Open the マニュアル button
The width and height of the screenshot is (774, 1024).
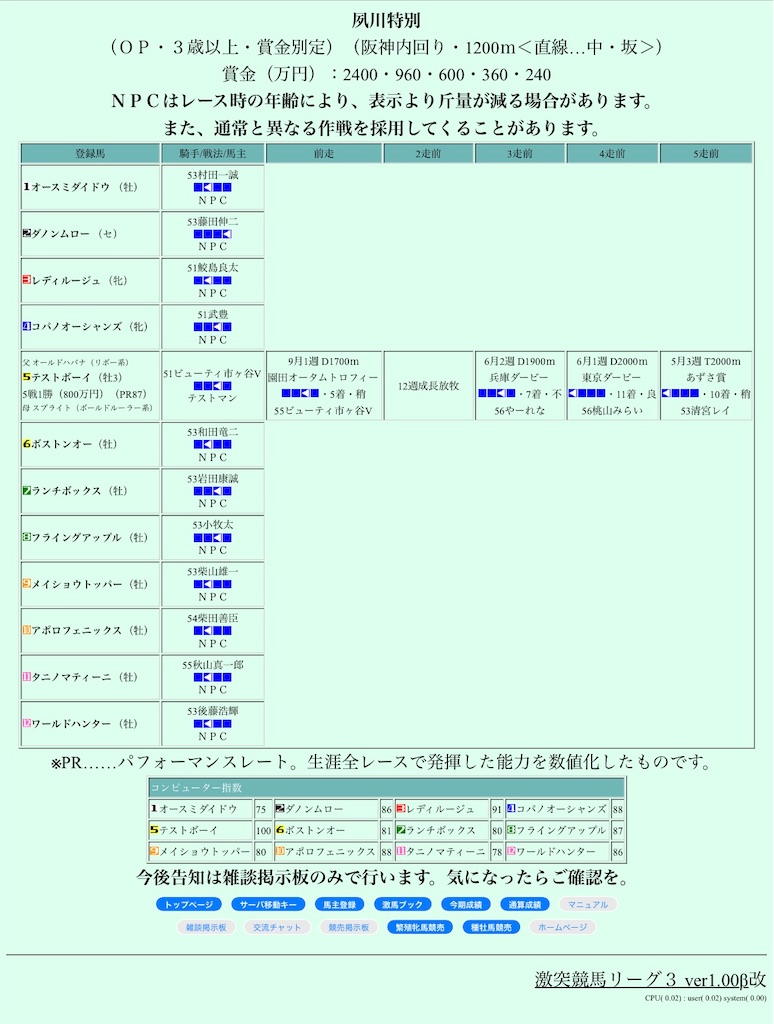588,904
